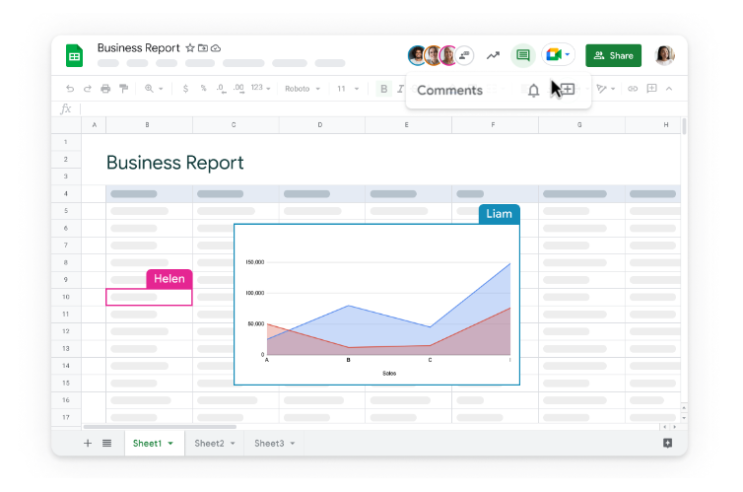Image resolution: width=743 pixels, height=492 pixels.
Task: Switch to the Sheet2 tab
Action: [214, 443]
